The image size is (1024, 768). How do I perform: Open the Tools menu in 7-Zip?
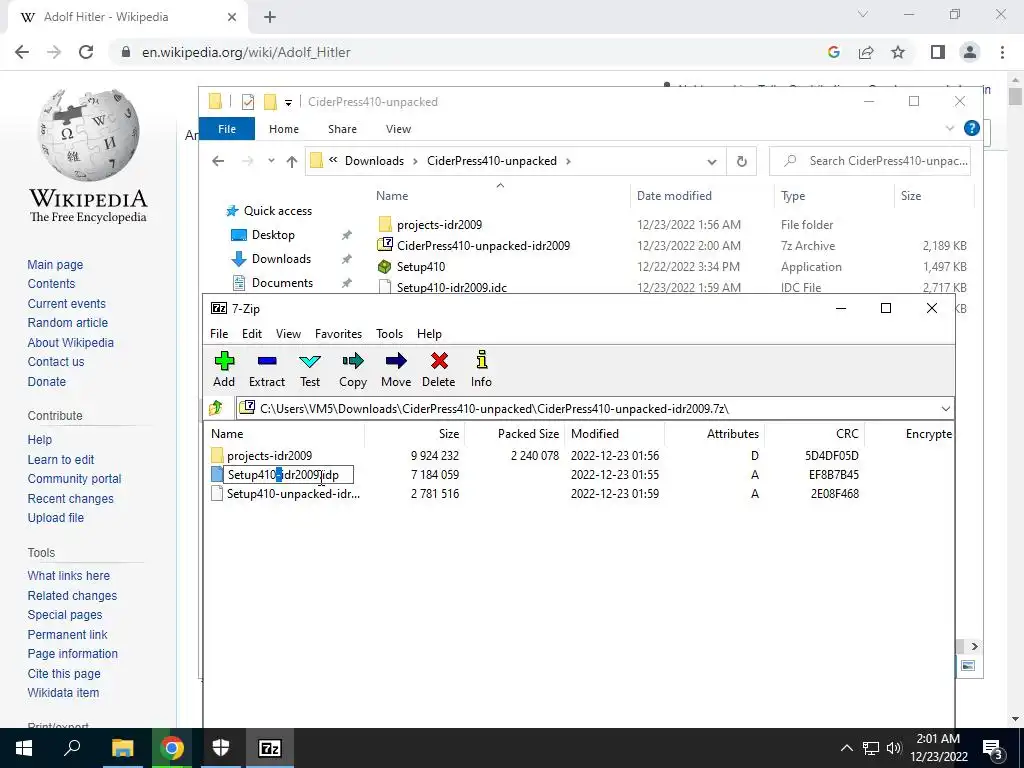point(389,334)
